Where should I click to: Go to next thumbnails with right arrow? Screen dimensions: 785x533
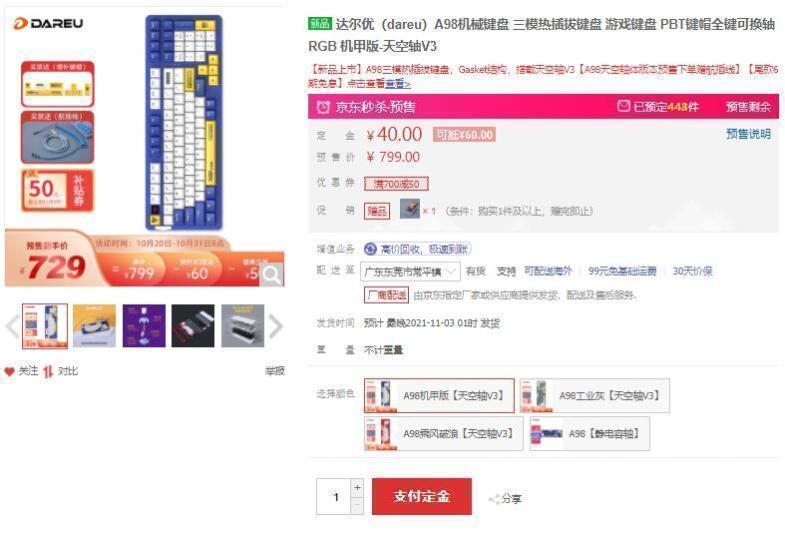276,326
